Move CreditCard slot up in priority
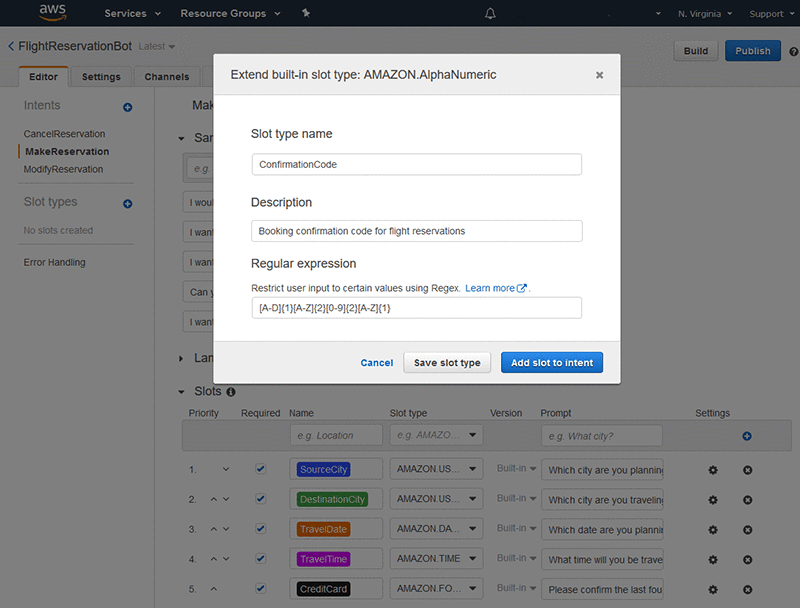The image size is (800, 608). (214, 589)
